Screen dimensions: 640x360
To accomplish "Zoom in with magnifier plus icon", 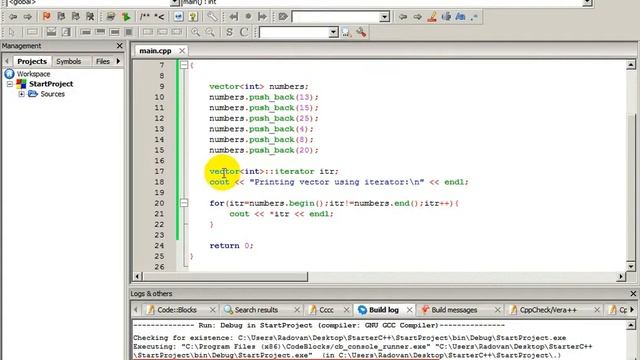I will point(196,32).
